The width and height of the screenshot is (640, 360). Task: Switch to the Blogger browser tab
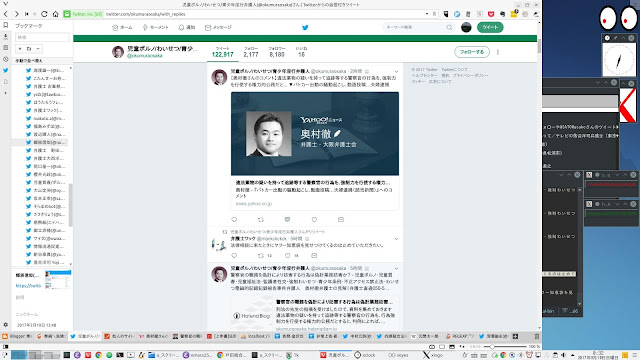(17, 336)
